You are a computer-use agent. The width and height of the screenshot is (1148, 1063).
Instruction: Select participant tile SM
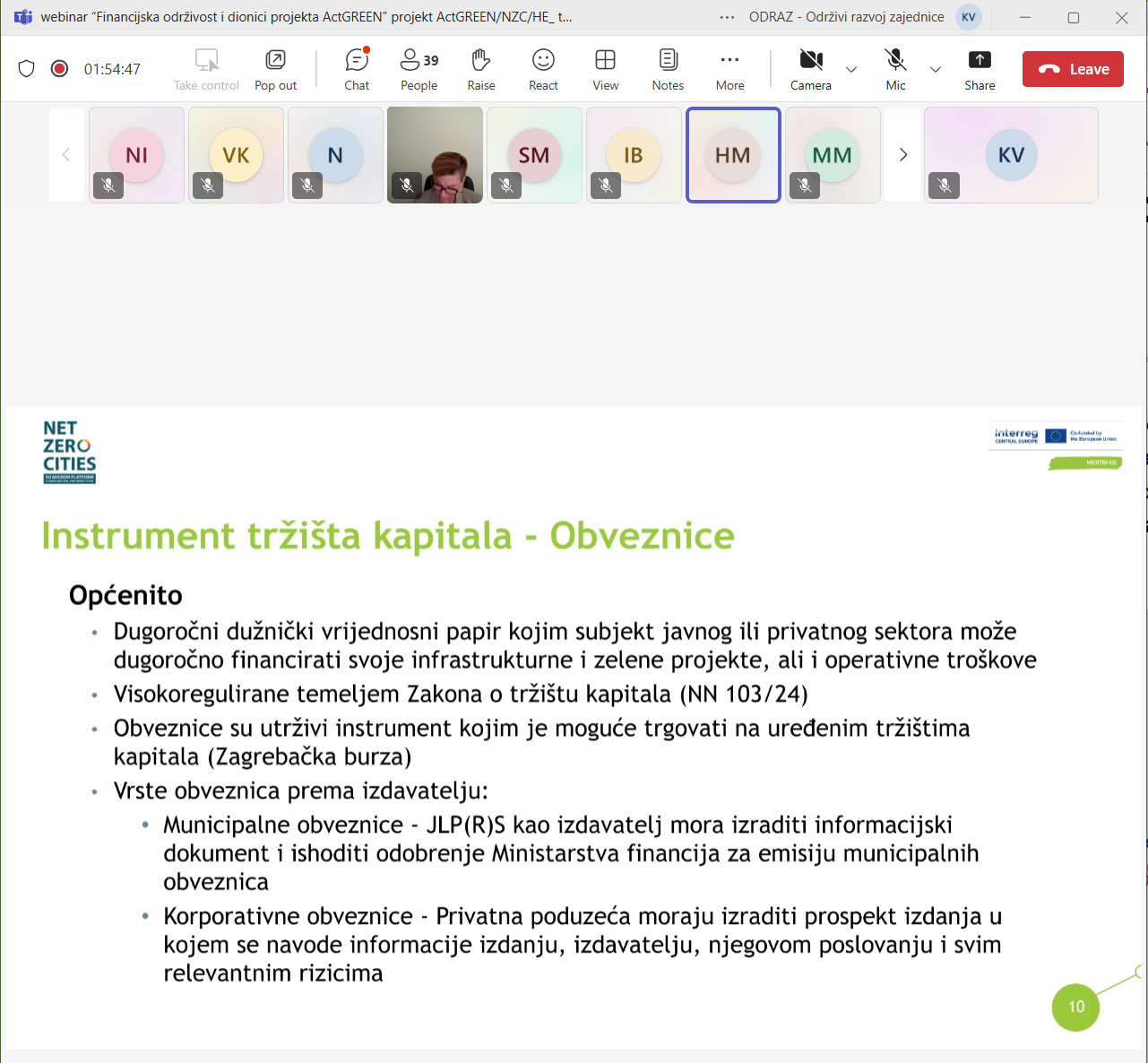[534, 155]
